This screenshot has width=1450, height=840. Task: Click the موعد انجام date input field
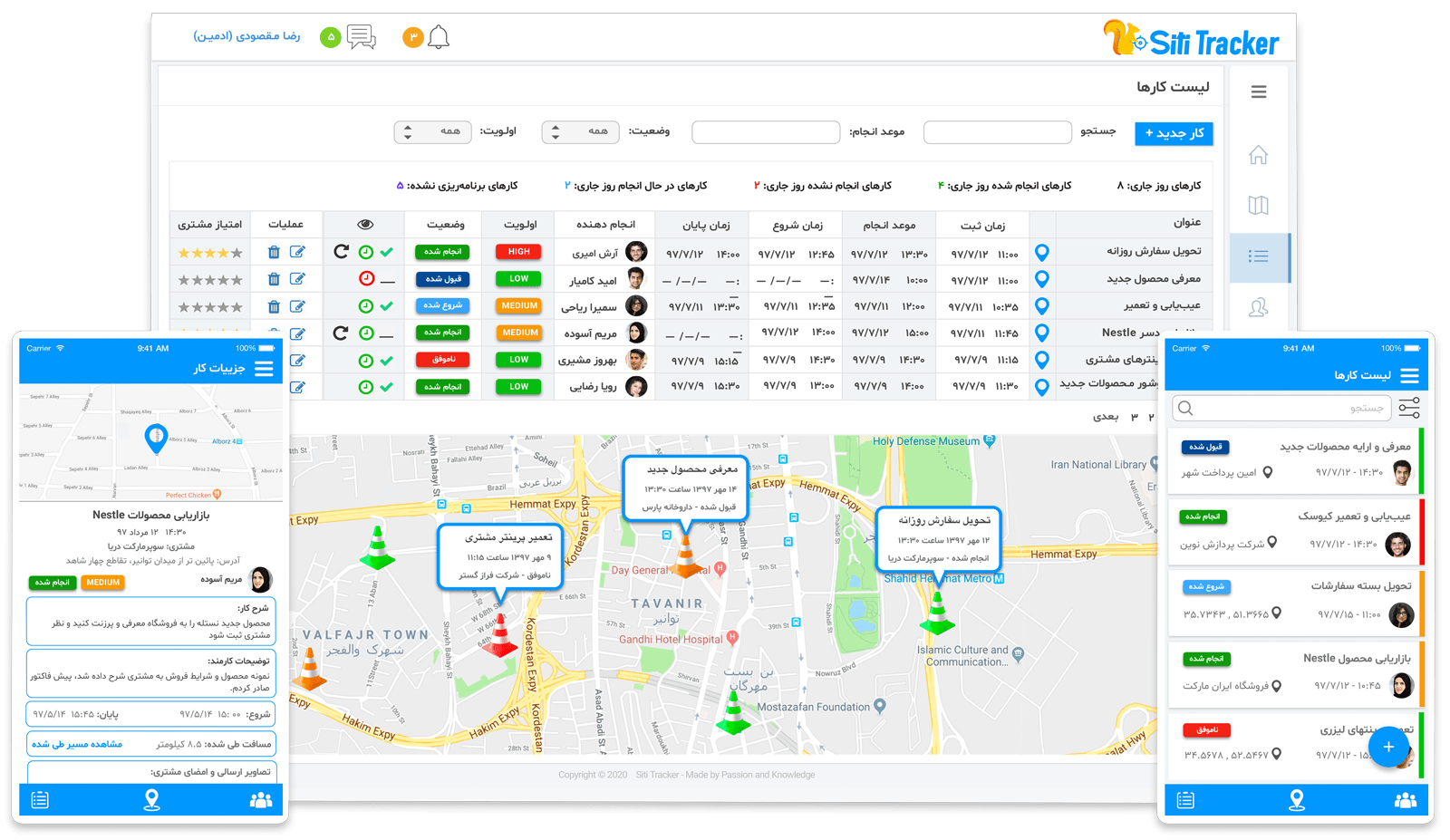[x=766, y=132]
